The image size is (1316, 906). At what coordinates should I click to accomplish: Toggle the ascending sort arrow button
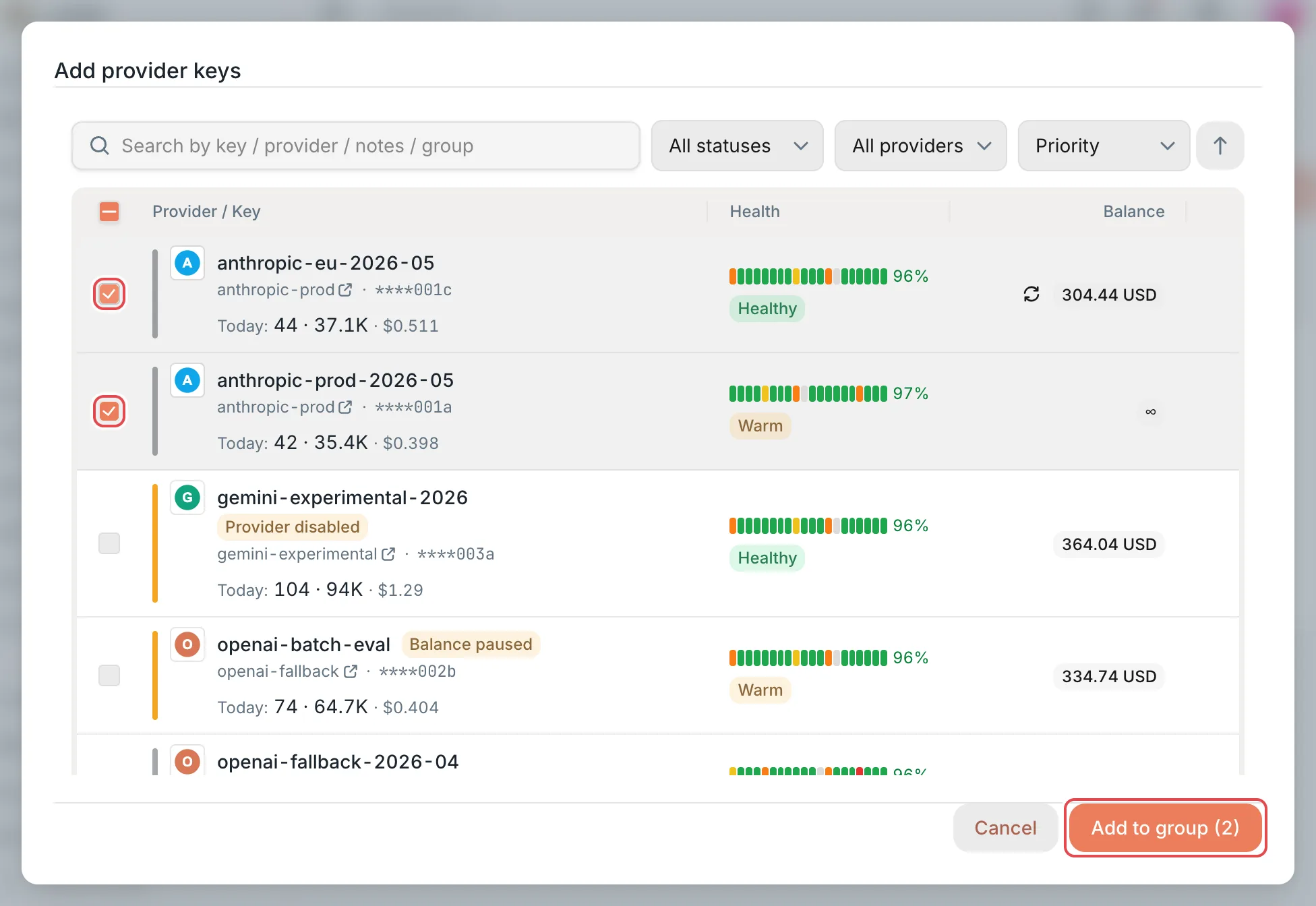[1220, 146]
